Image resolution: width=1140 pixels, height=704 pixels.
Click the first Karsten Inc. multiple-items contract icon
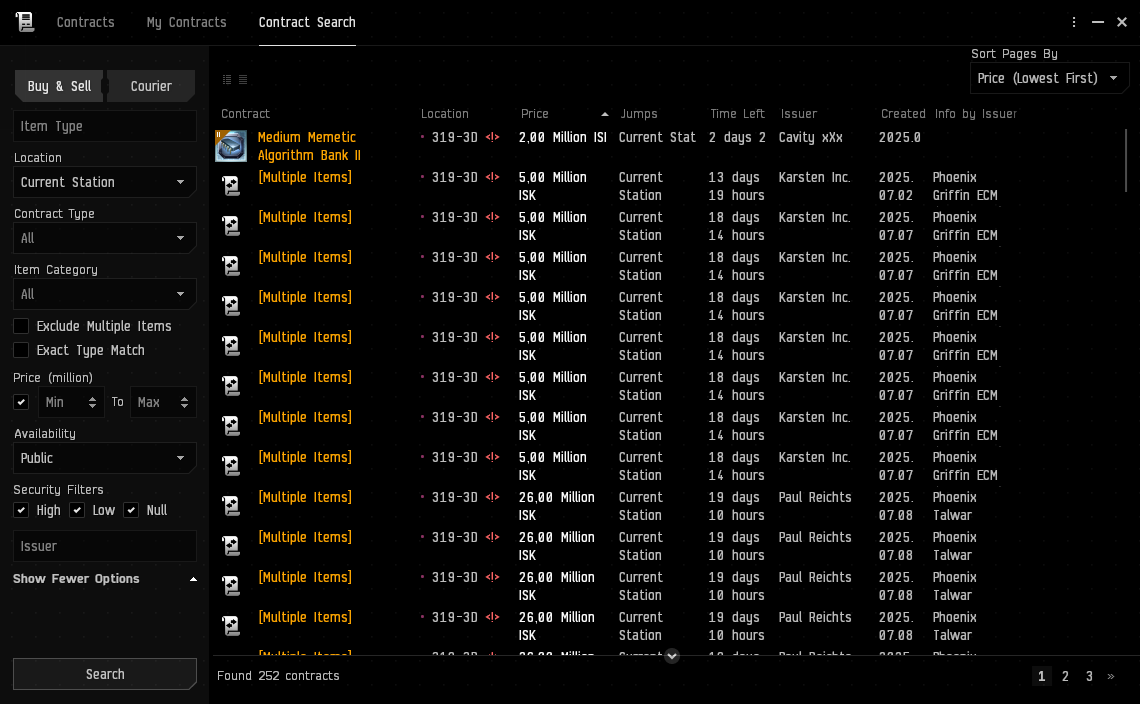[231, 186]
